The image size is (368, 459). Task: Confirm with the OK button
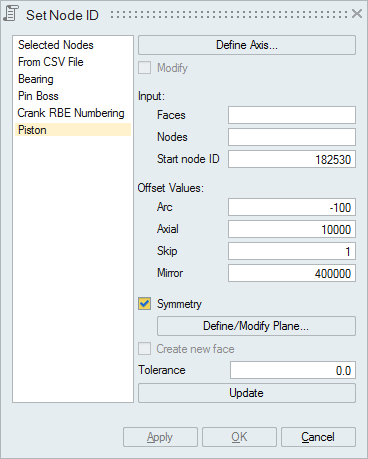click(239, 437)
